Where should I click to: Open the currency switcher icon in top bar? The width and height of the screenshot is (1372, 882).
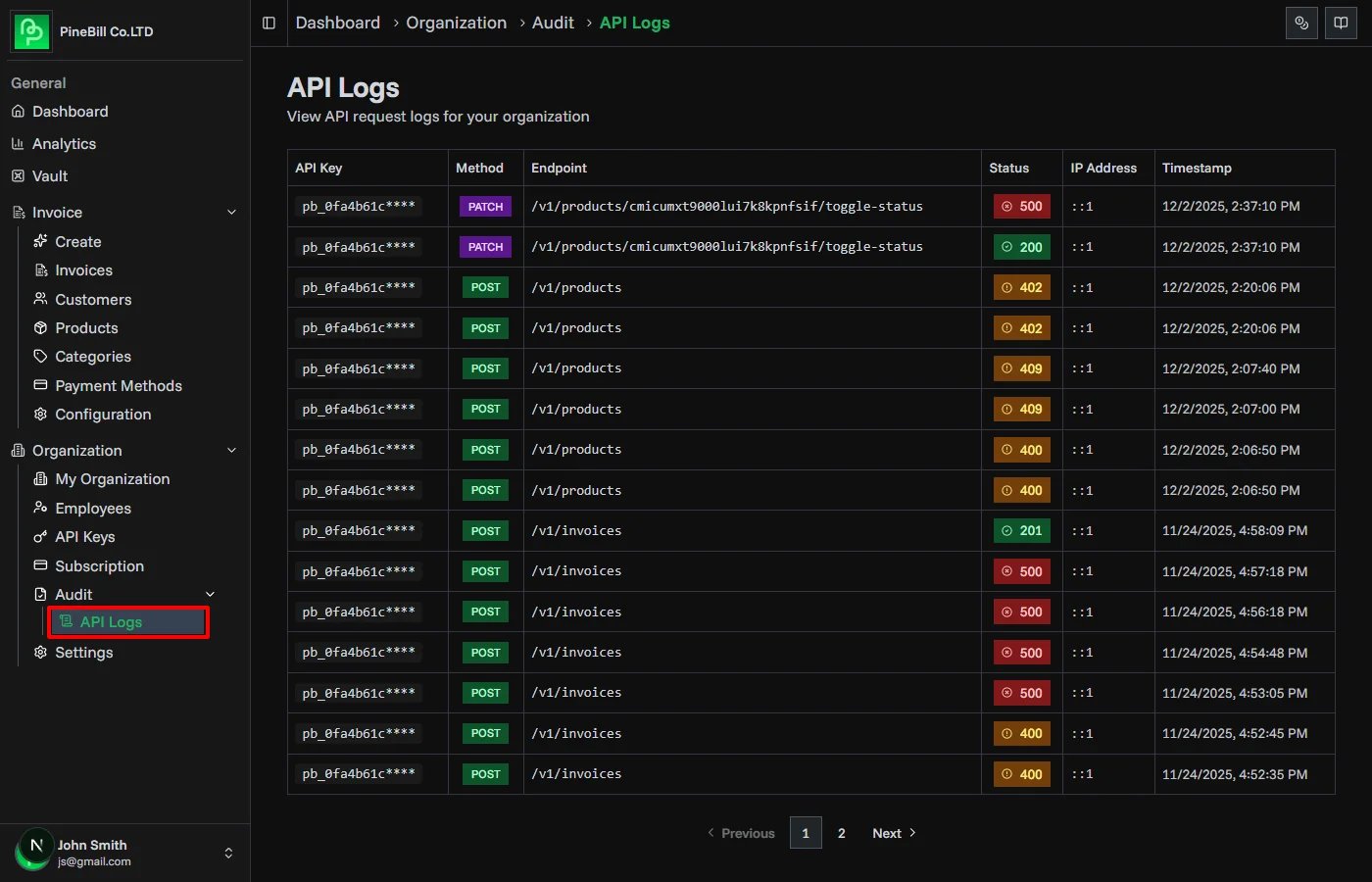(x=1301, y=23)
